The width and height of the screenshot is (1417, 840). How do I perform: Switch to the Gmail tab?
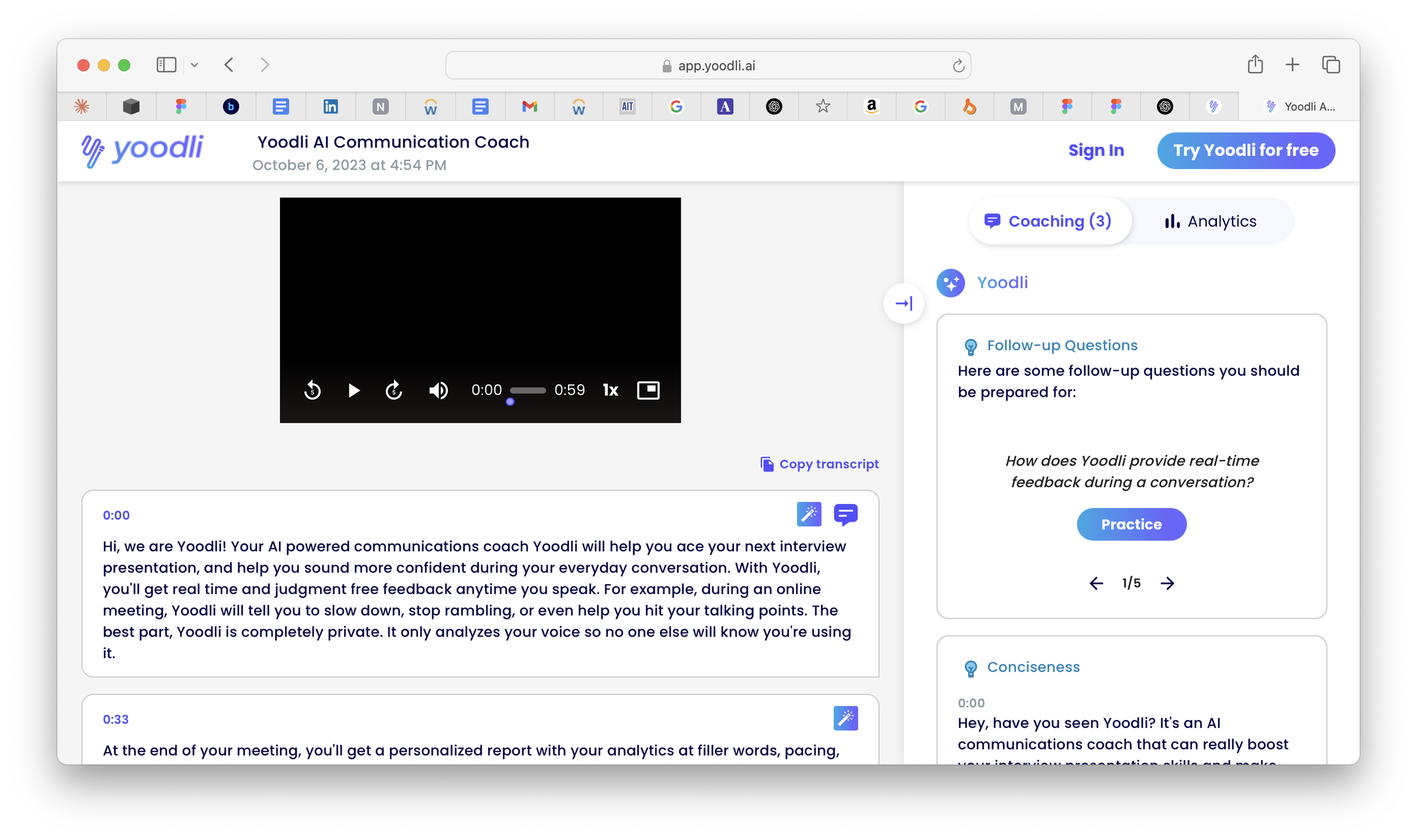(x=529, y=106)
